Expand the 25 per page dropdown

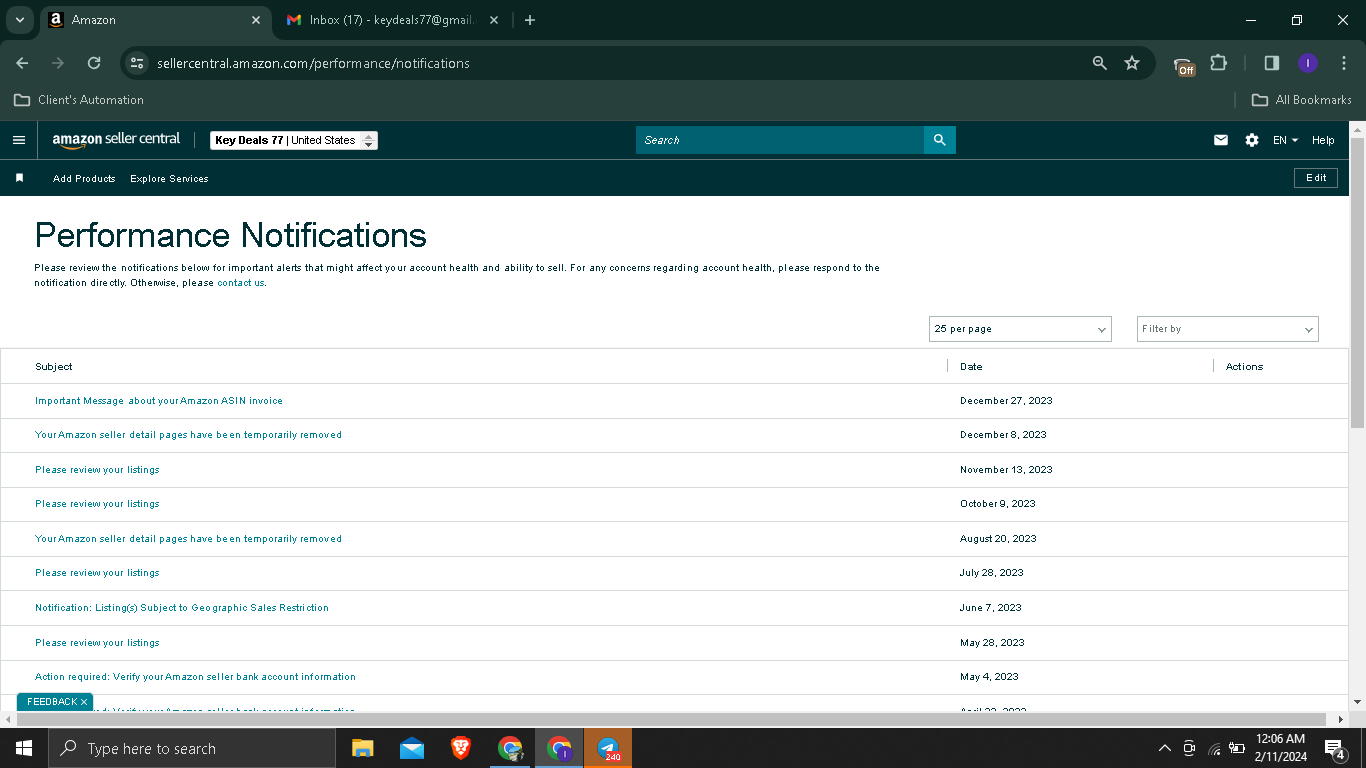point(1020,329)
